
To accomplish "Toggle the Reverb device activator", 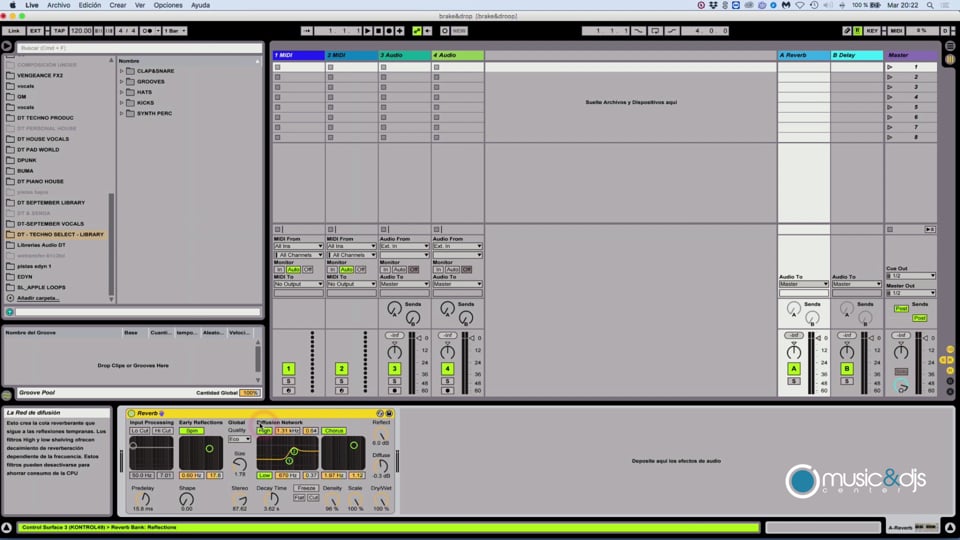I will 132,413.
